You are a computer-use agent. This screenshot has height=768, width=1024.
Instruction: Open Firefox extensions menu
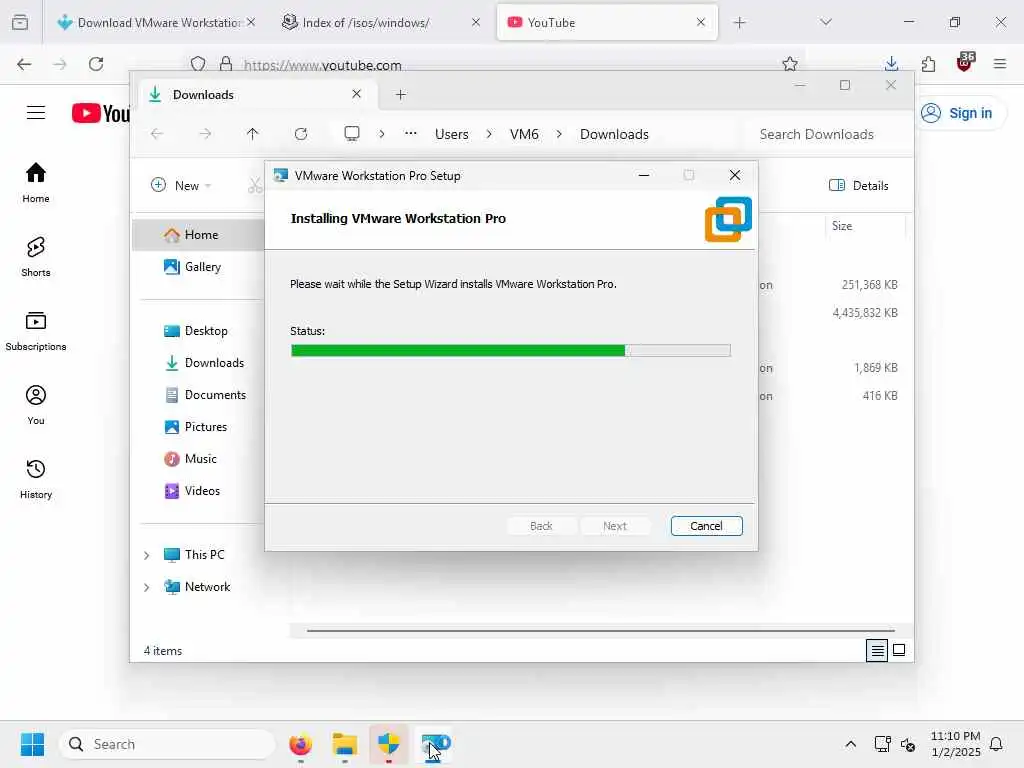click(x=928, y=64)
